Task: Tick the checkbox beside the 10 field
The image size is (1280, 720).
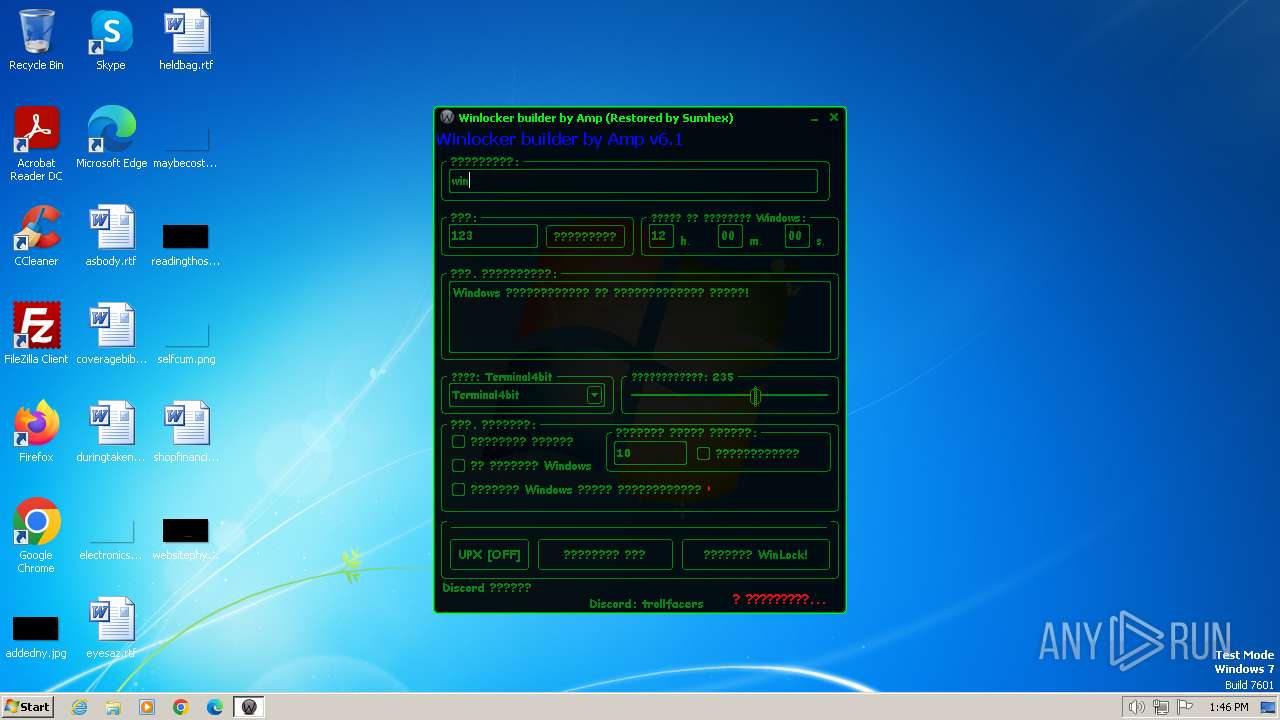Action: (x=703, y=453)
